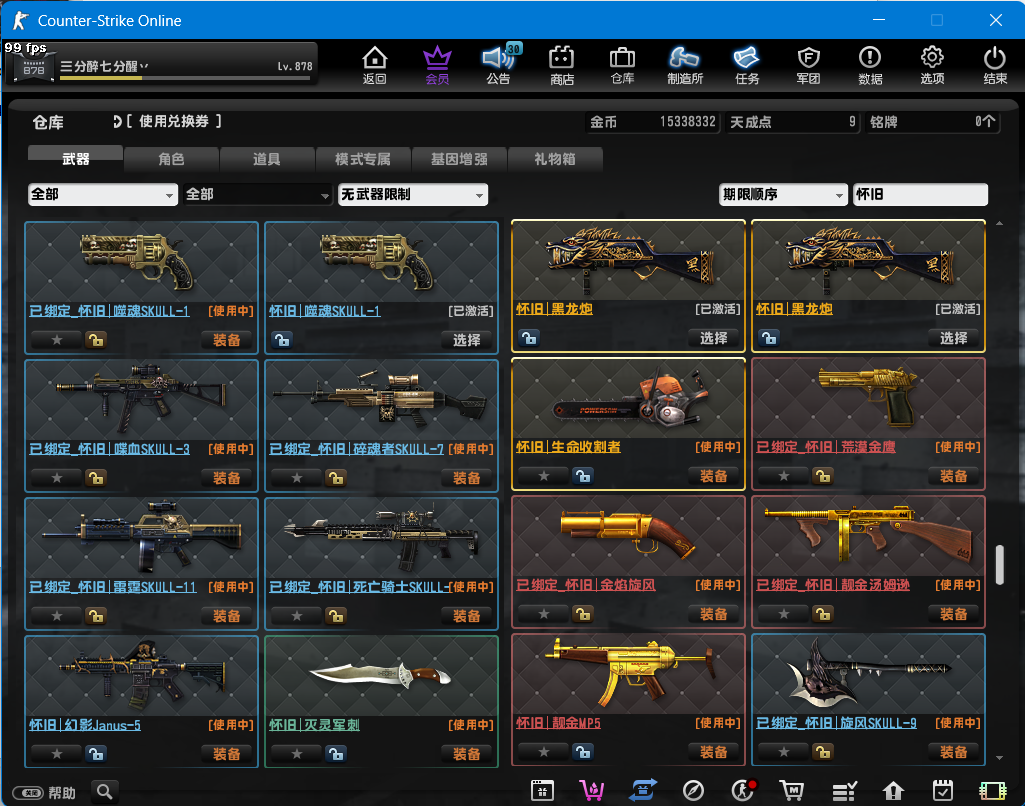Open the 制造所 workshop icon
1025x806 pixels.
click(x=684, y=65)
